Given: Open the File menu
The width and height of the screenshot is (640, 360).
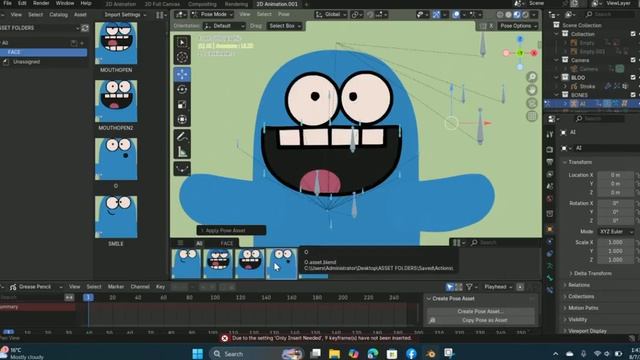Looking at the screenshot, I should coord(7,3).
